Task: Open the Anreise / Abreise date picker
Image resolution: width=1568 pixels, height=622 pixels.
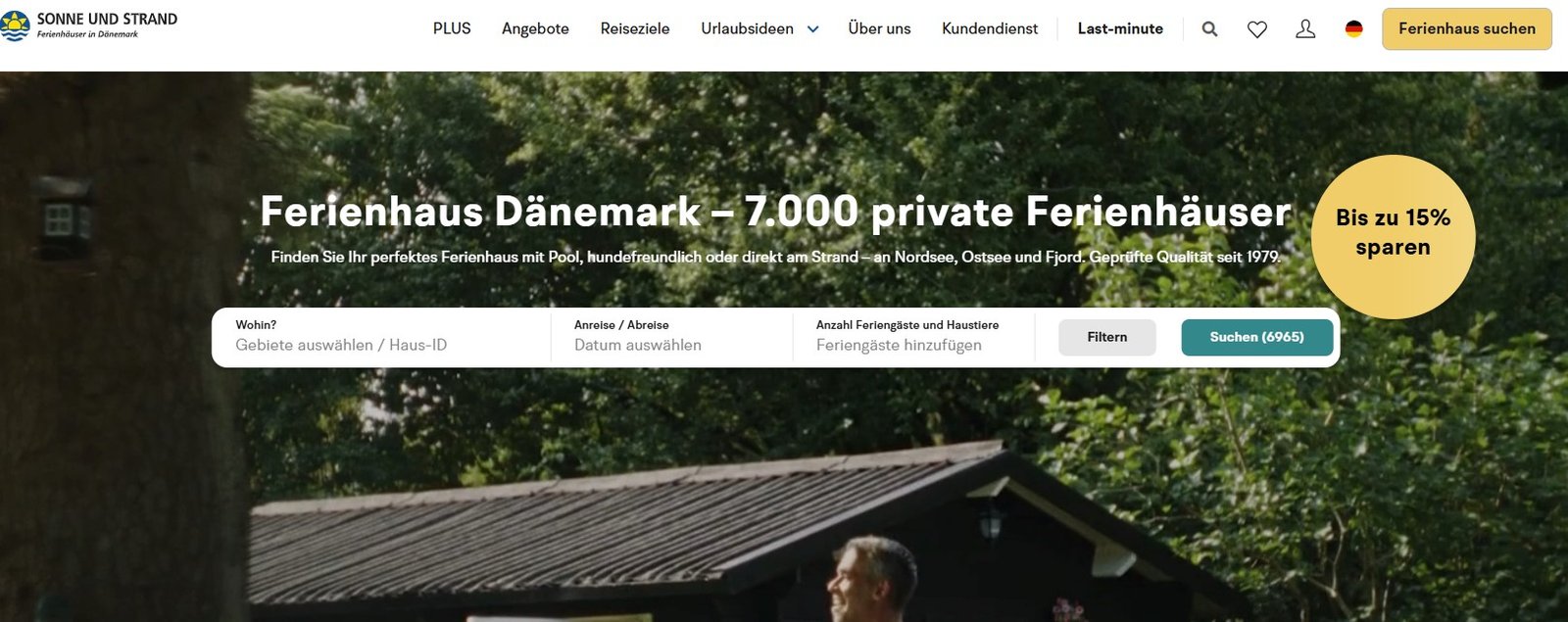Action: (672, 337)
